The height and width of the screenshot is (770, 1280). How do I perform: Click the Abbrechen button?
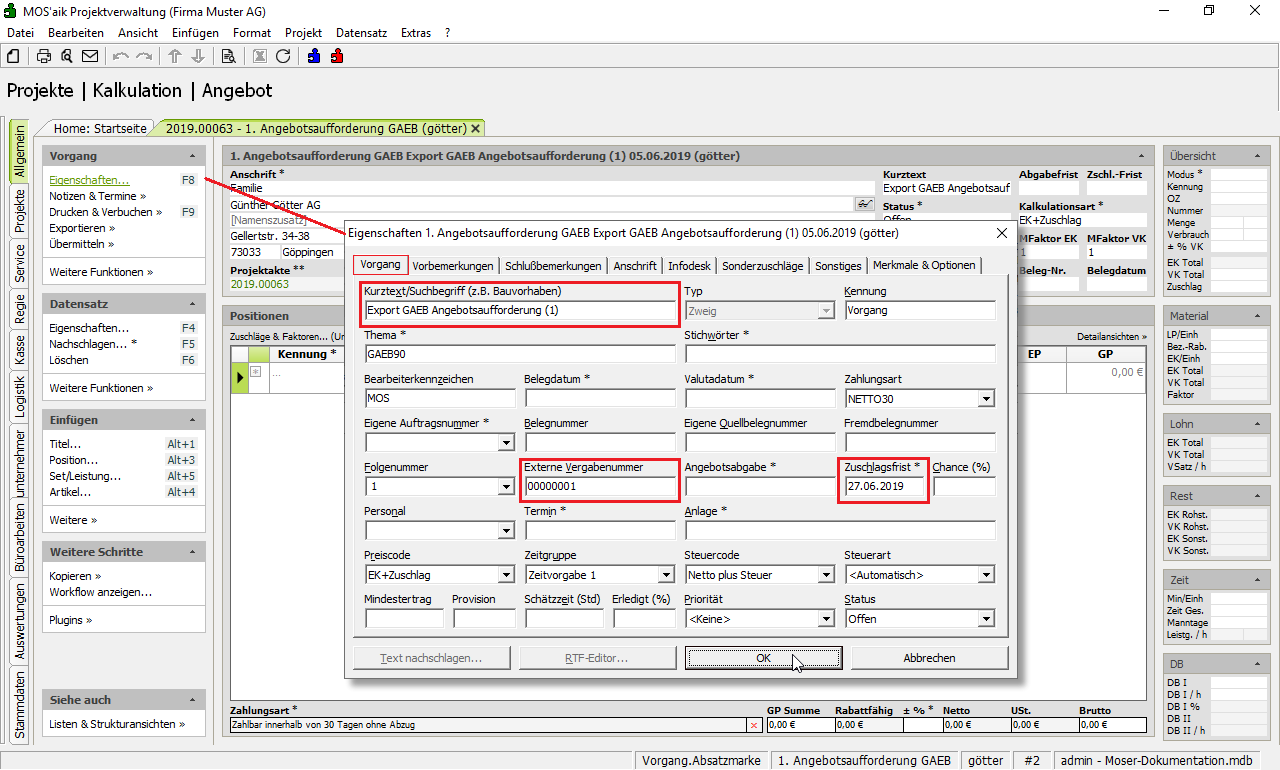(x=929, y=658)
